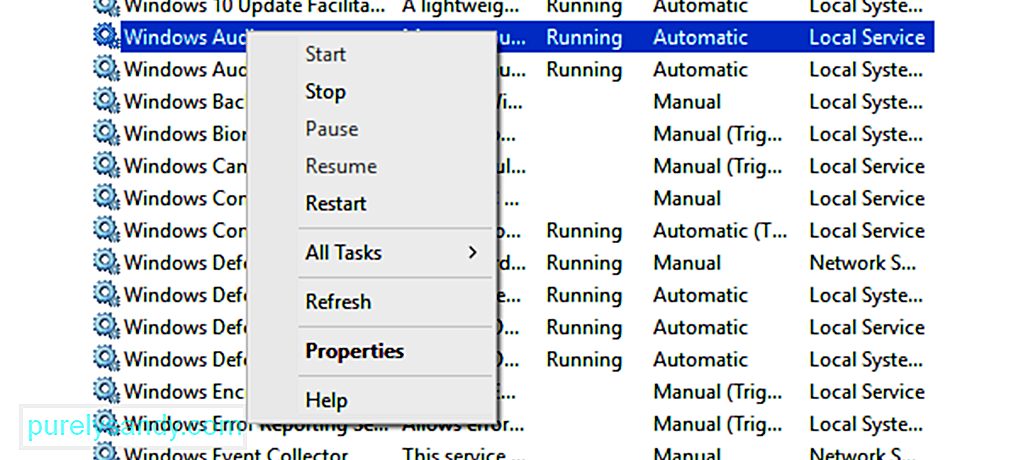Viewport: 1028px width, 460px height.
Task: Click 'Local Syste...' in Windows 10 Update Facilita row
Action: (x=867, y=7)
